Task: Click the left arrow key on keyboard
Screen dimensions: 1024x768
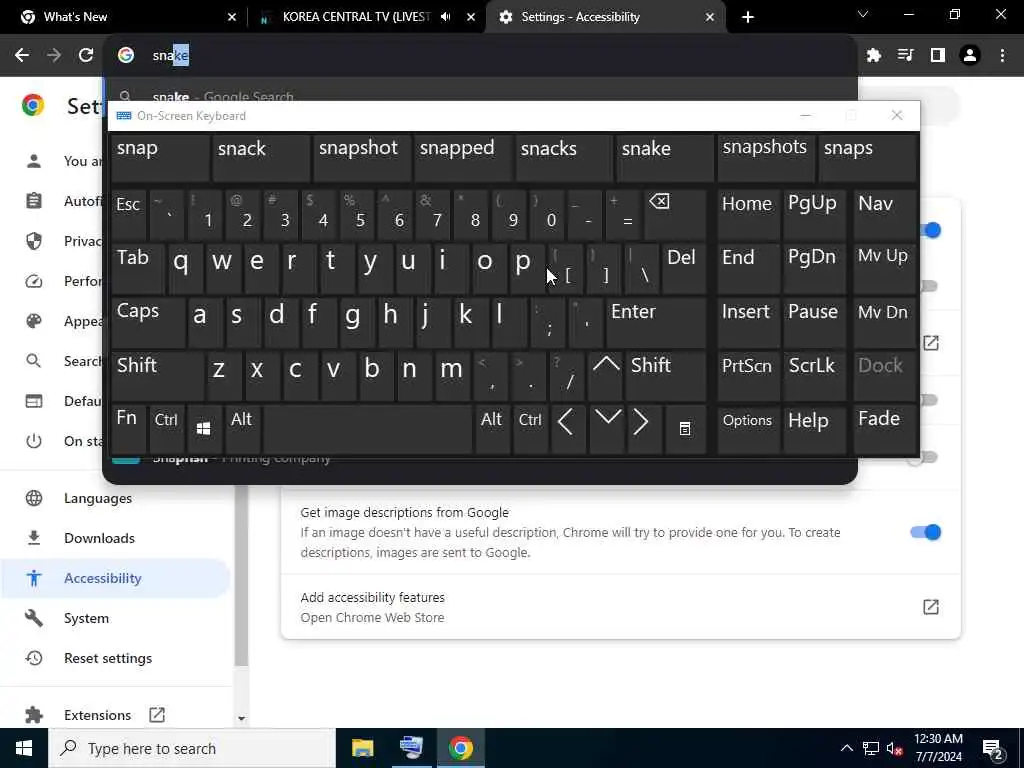Action: pyautogui.click(x=568, y=428)
